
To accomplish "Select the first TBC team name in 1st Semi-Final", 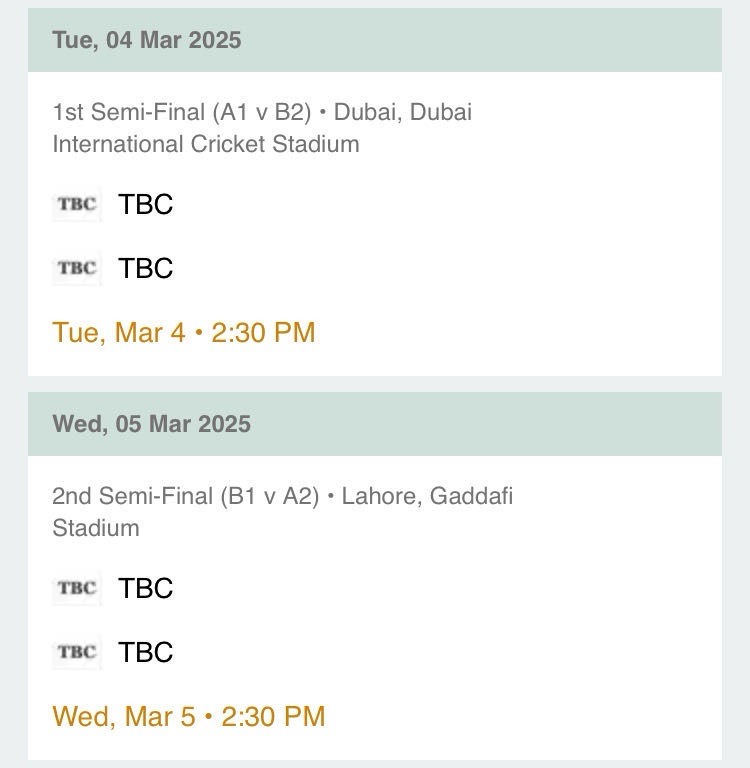I will coord(146,204).
